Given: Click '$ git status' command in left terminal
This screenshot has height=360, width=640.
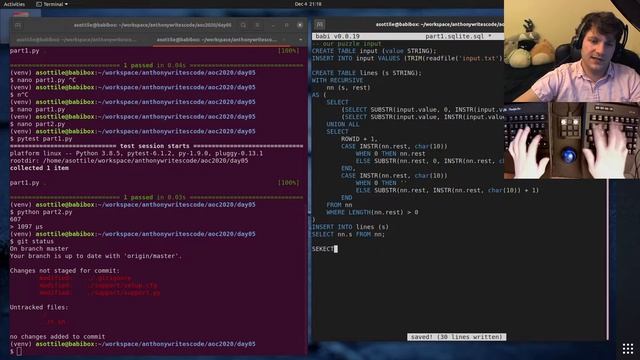Looking at the screenshot, I should click(x=32, y=241).
